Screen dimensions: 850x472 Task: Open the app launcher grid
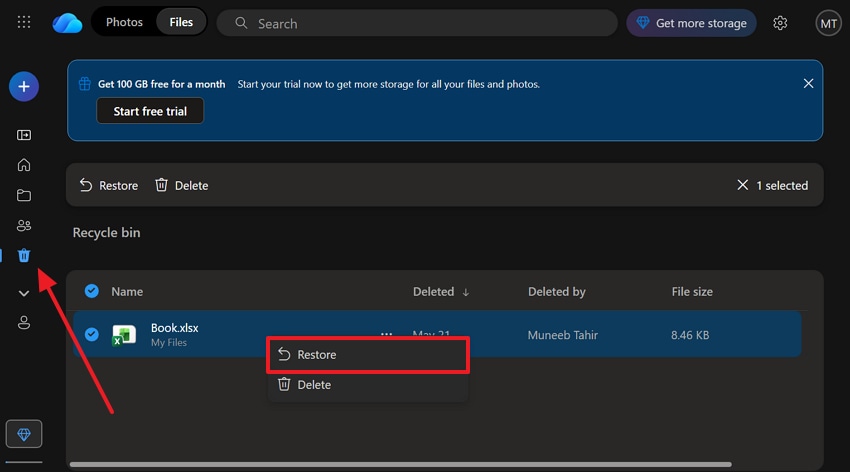tap(24, 22)
